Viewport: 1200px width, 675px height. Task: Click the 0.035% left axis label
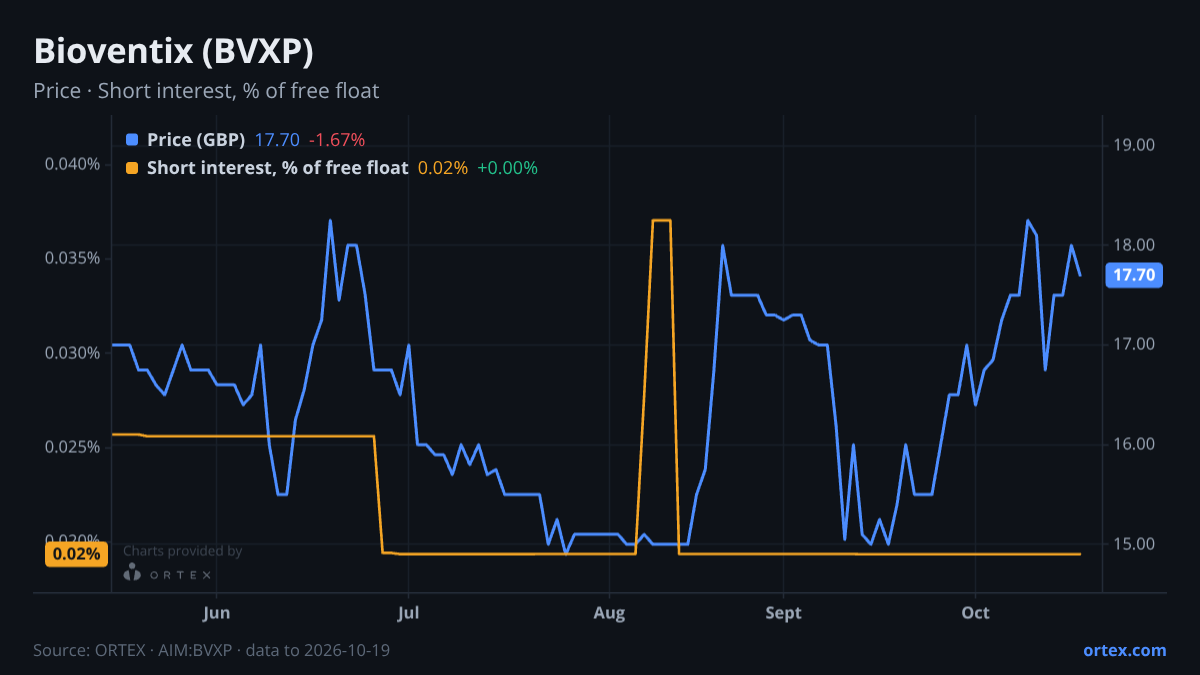click(73, 258)
